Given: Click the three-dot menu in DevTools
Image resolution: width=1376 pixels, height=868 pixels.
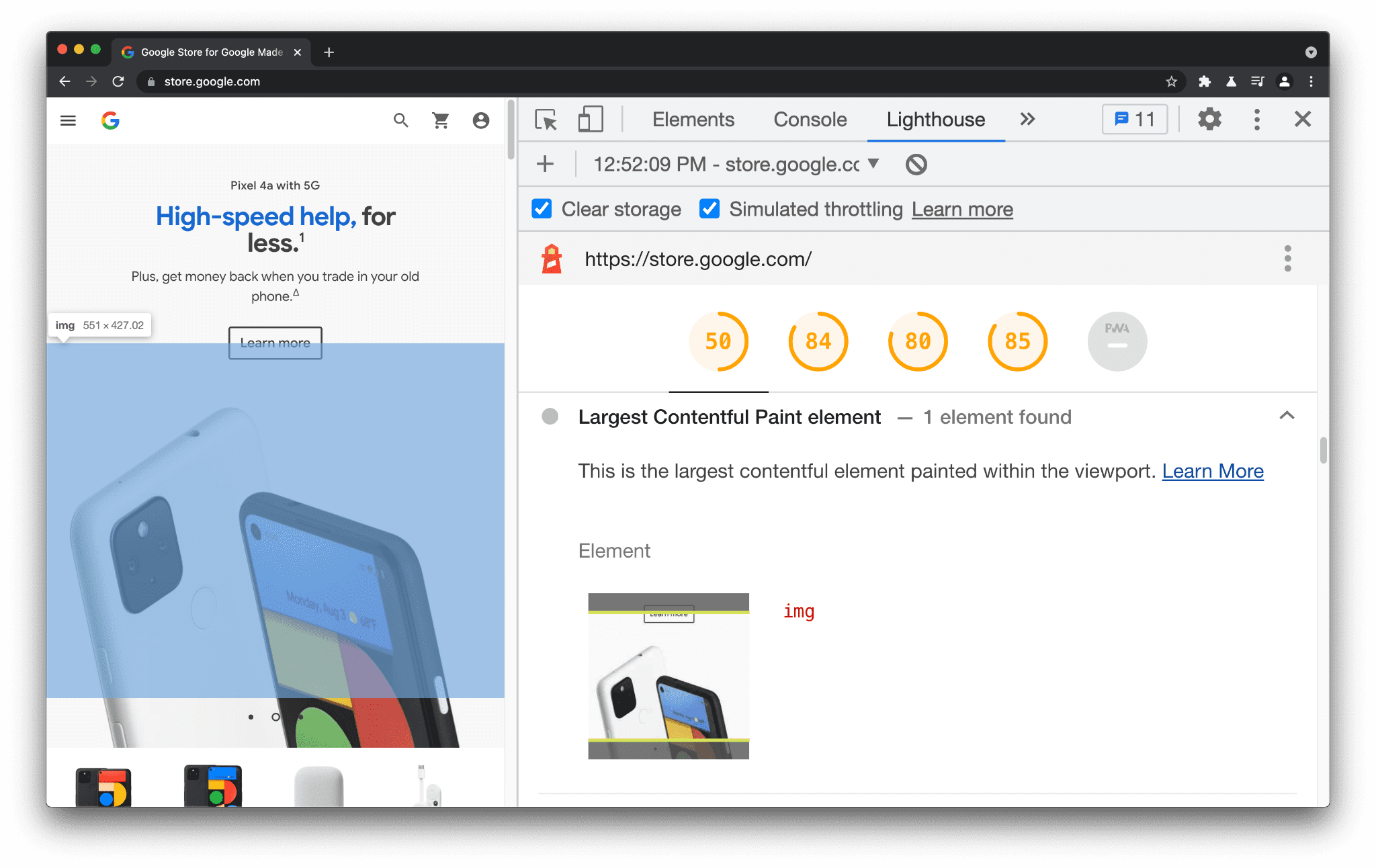Looking at the screenshot, I should click(x=1258, y=119).
